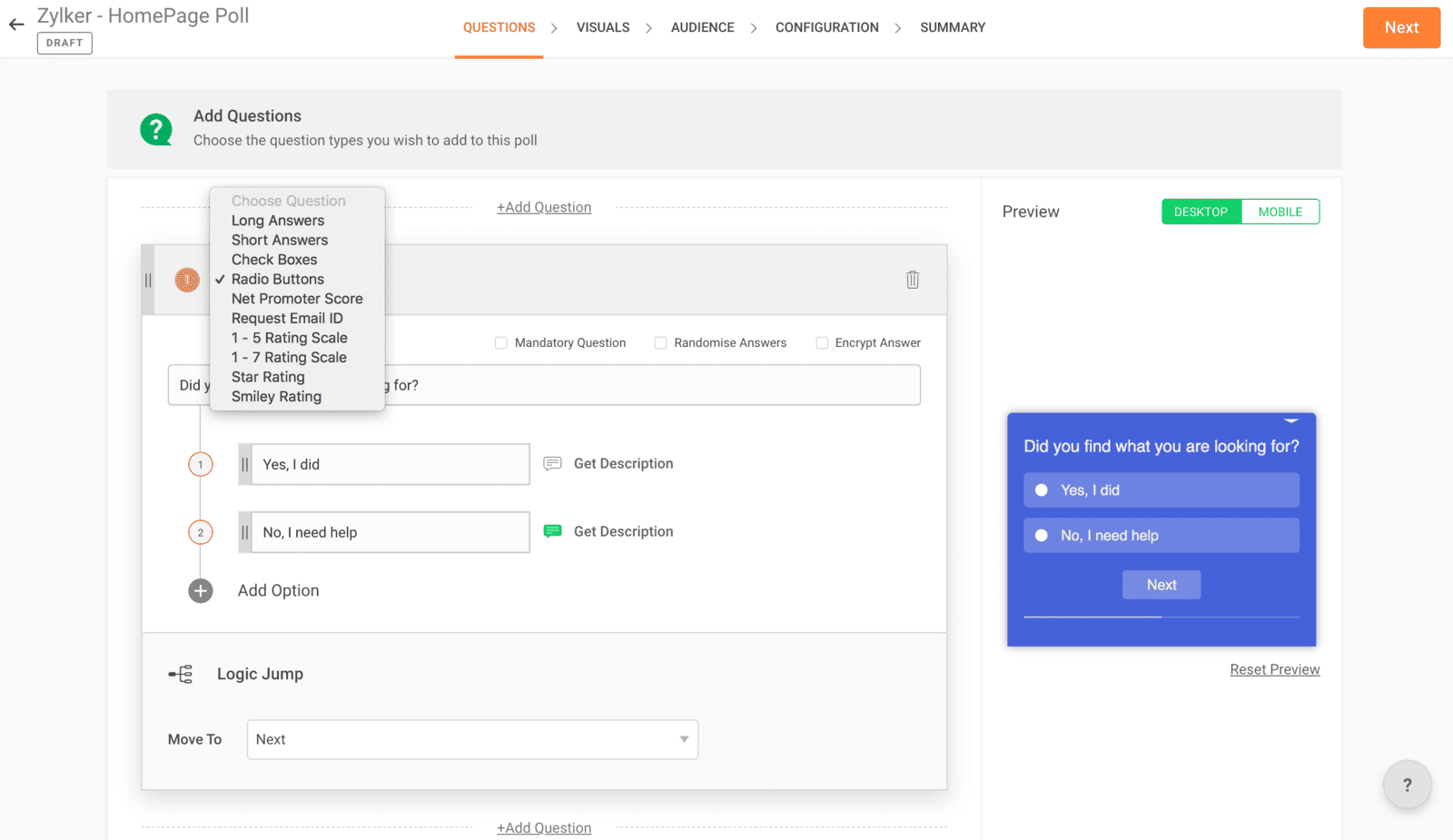Toggle the Randomise Answers checkbox

(x=661, y=343)
